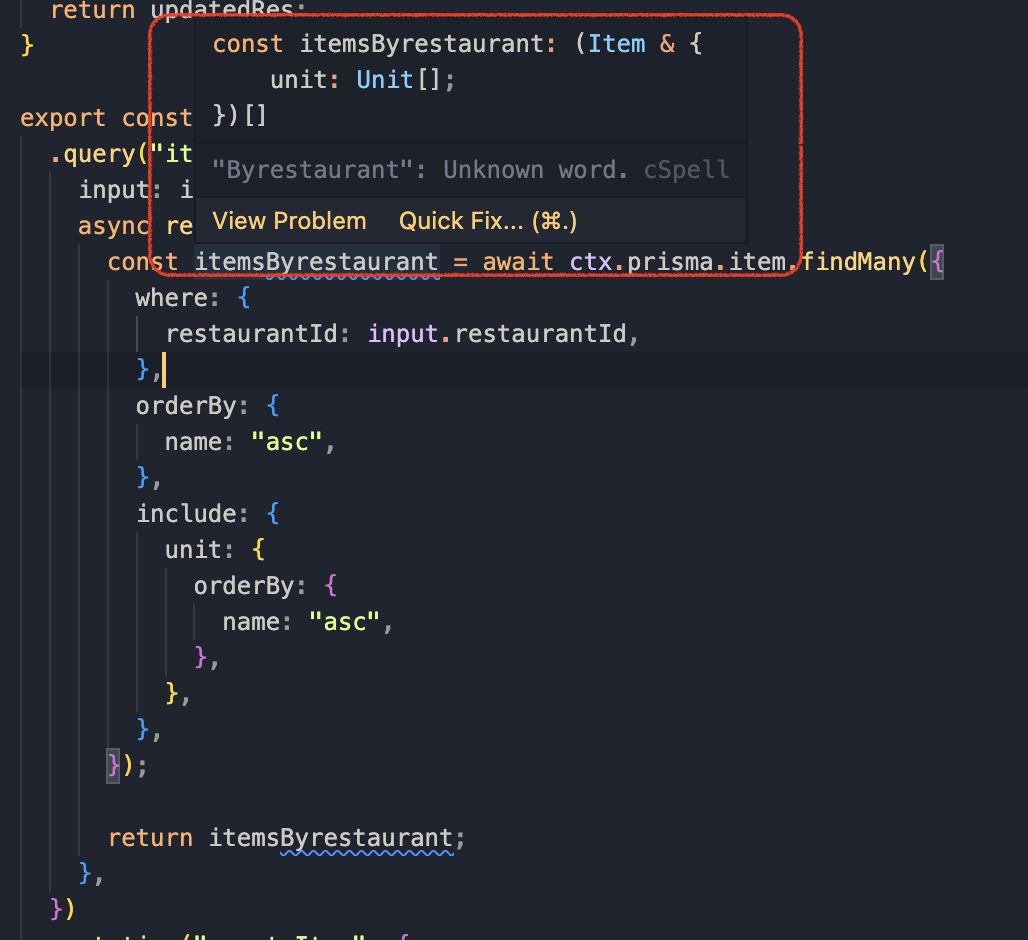The height and width of the screenshot is (940, 1028).
Task: Click itemsByrestaurant in the const declaration
Action: pos(316,262)
